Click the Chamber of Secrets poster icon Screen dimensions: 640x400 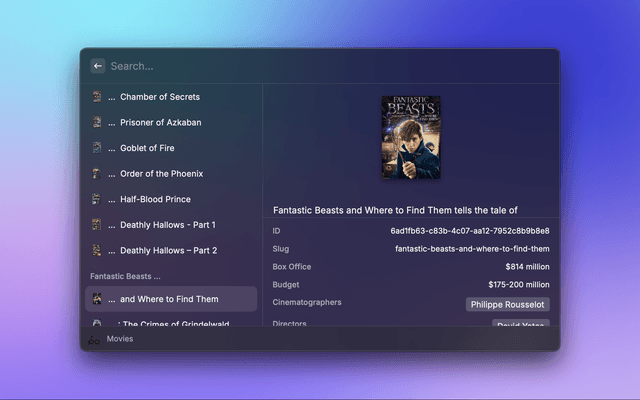[97, 97]
